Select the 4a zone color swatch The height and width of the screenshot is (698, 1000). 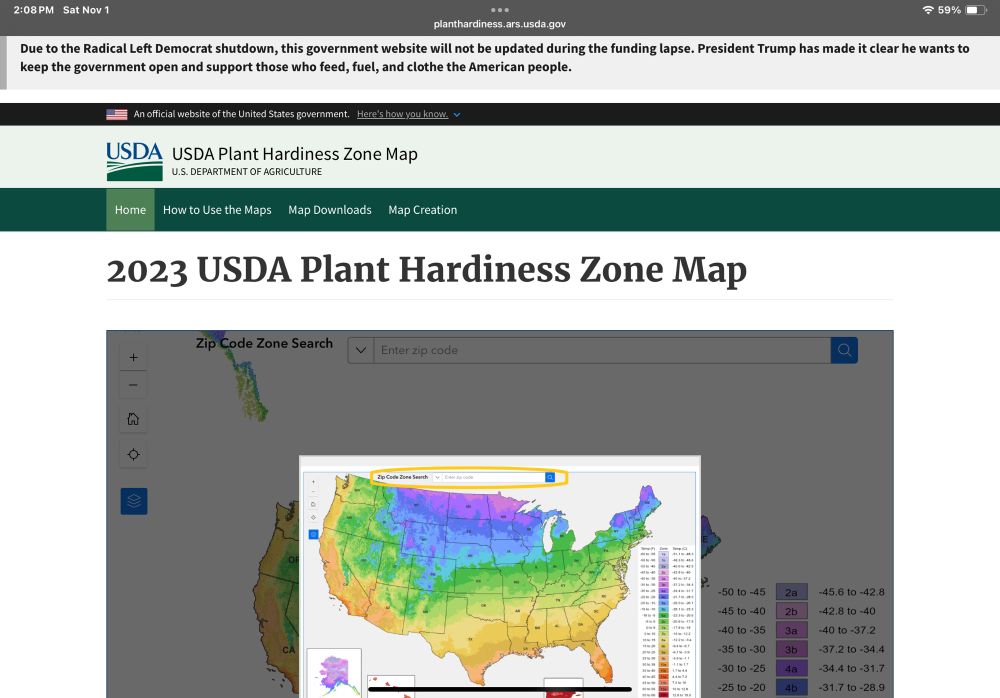[x=791, y=669]
